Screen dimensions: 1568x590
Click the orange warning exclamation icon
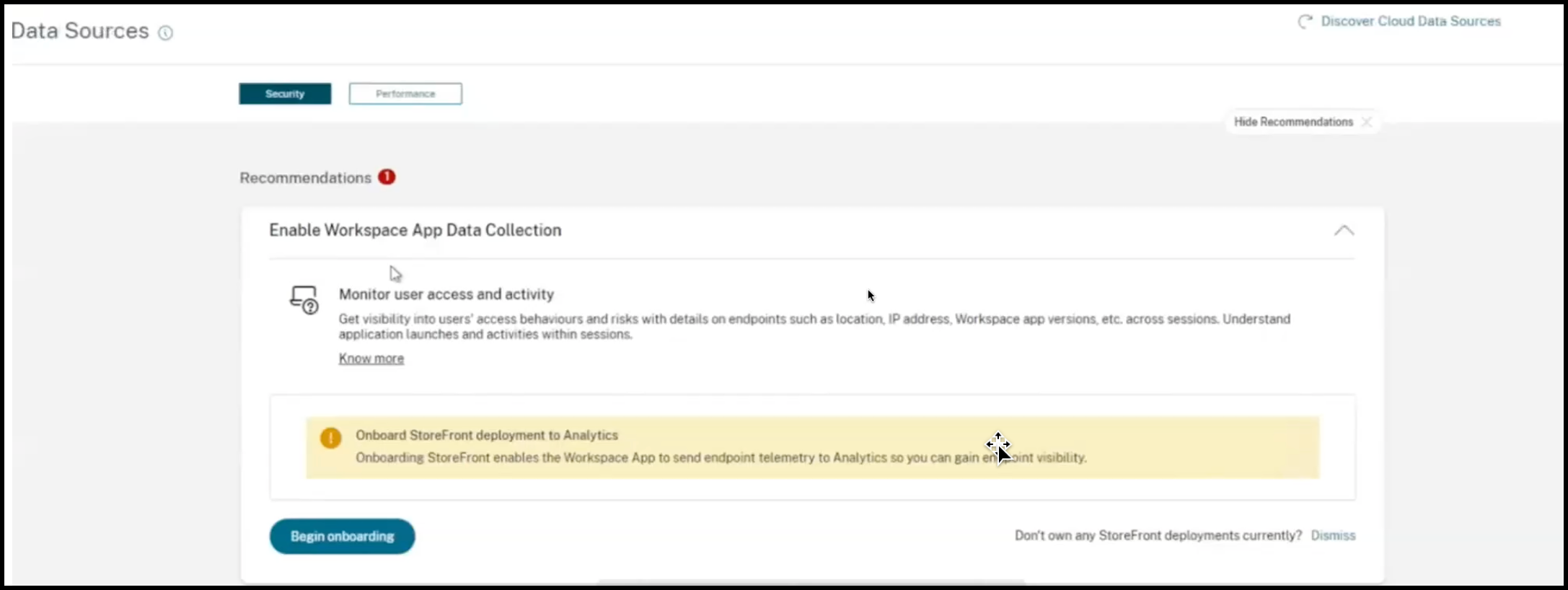click(330, 438)
